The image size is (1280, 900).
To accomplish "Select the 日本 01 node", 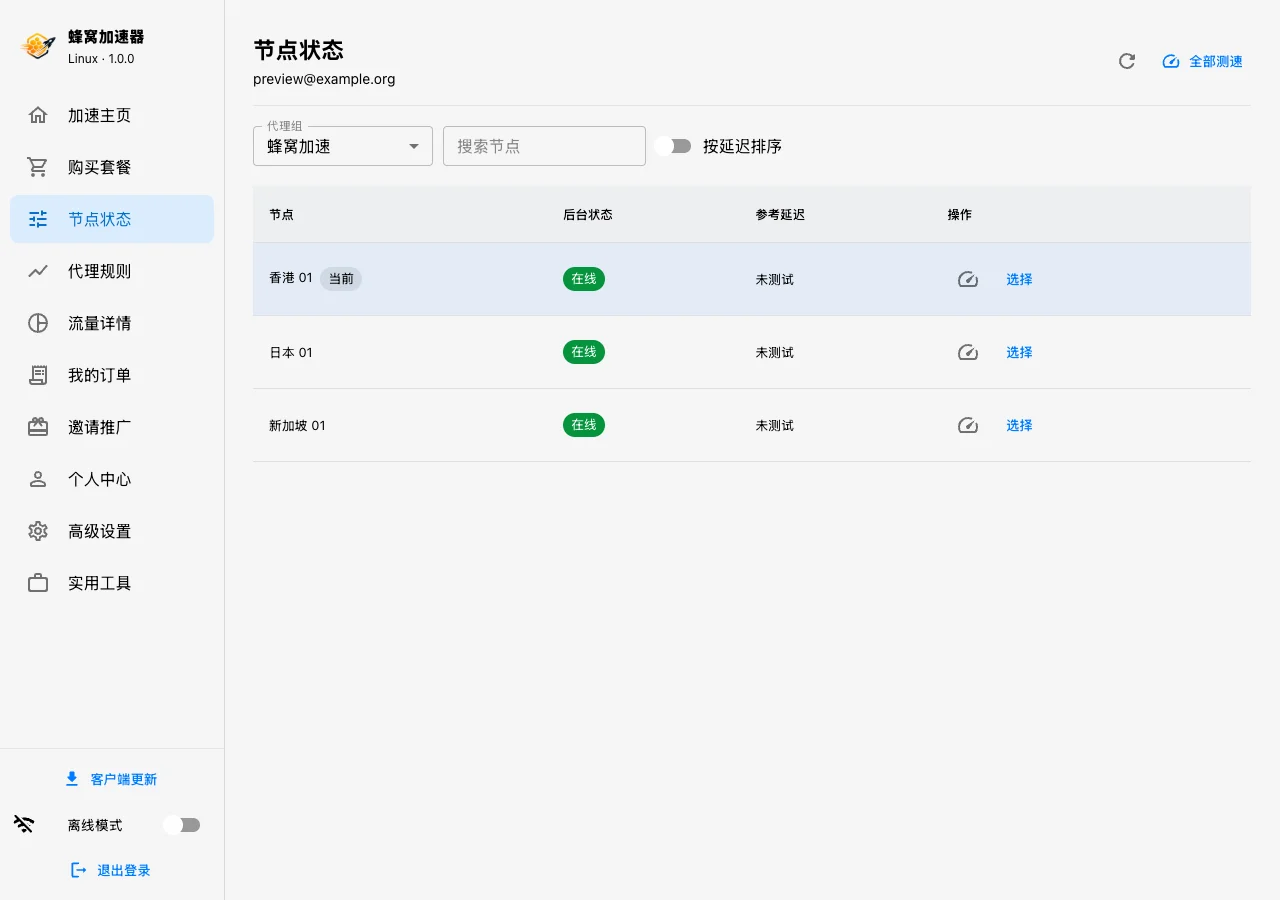I will [x=1019, y=352].
